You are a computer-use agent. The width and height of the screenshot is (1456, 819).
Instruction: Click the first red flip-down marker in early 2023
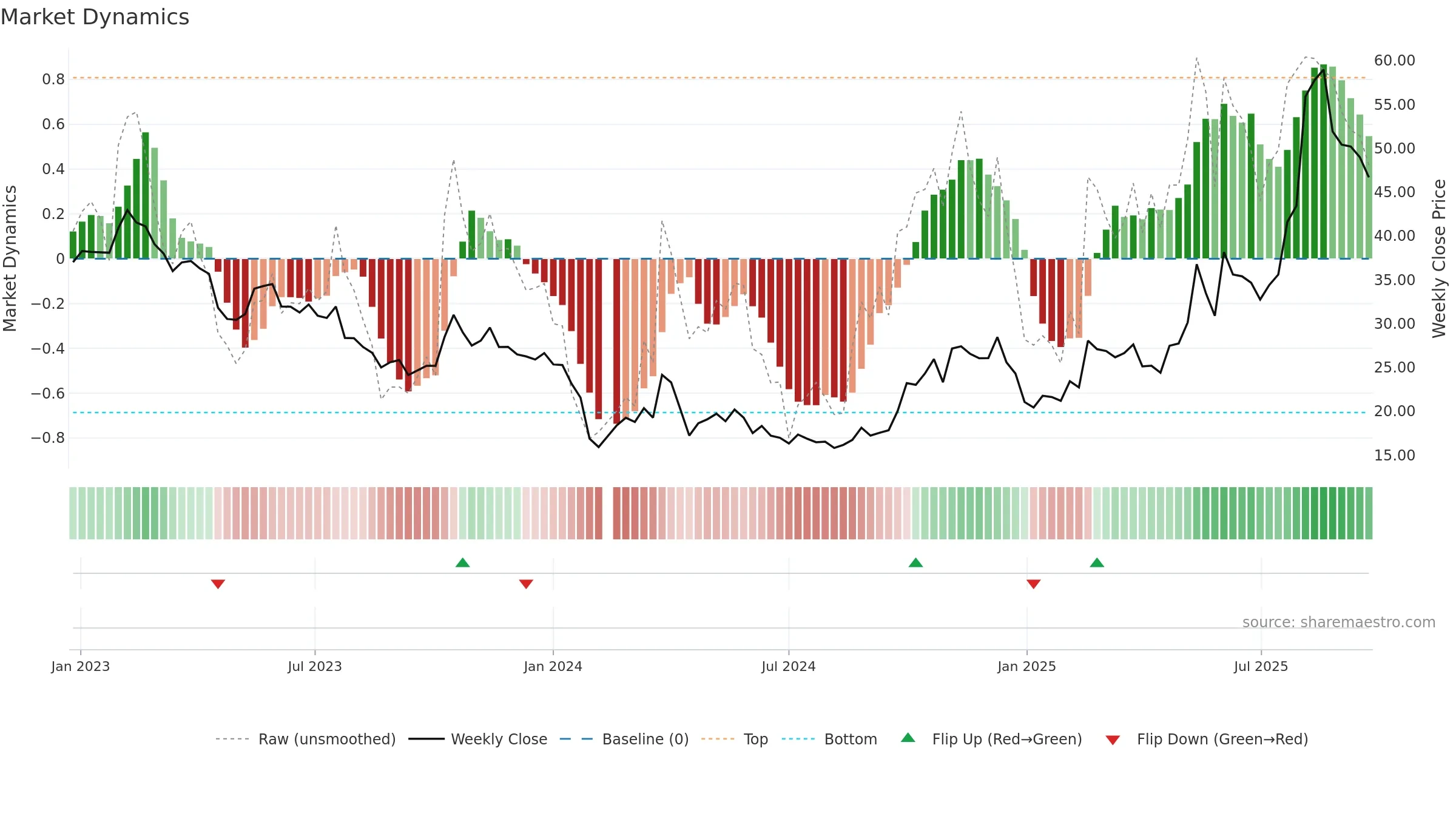point(218,584)
